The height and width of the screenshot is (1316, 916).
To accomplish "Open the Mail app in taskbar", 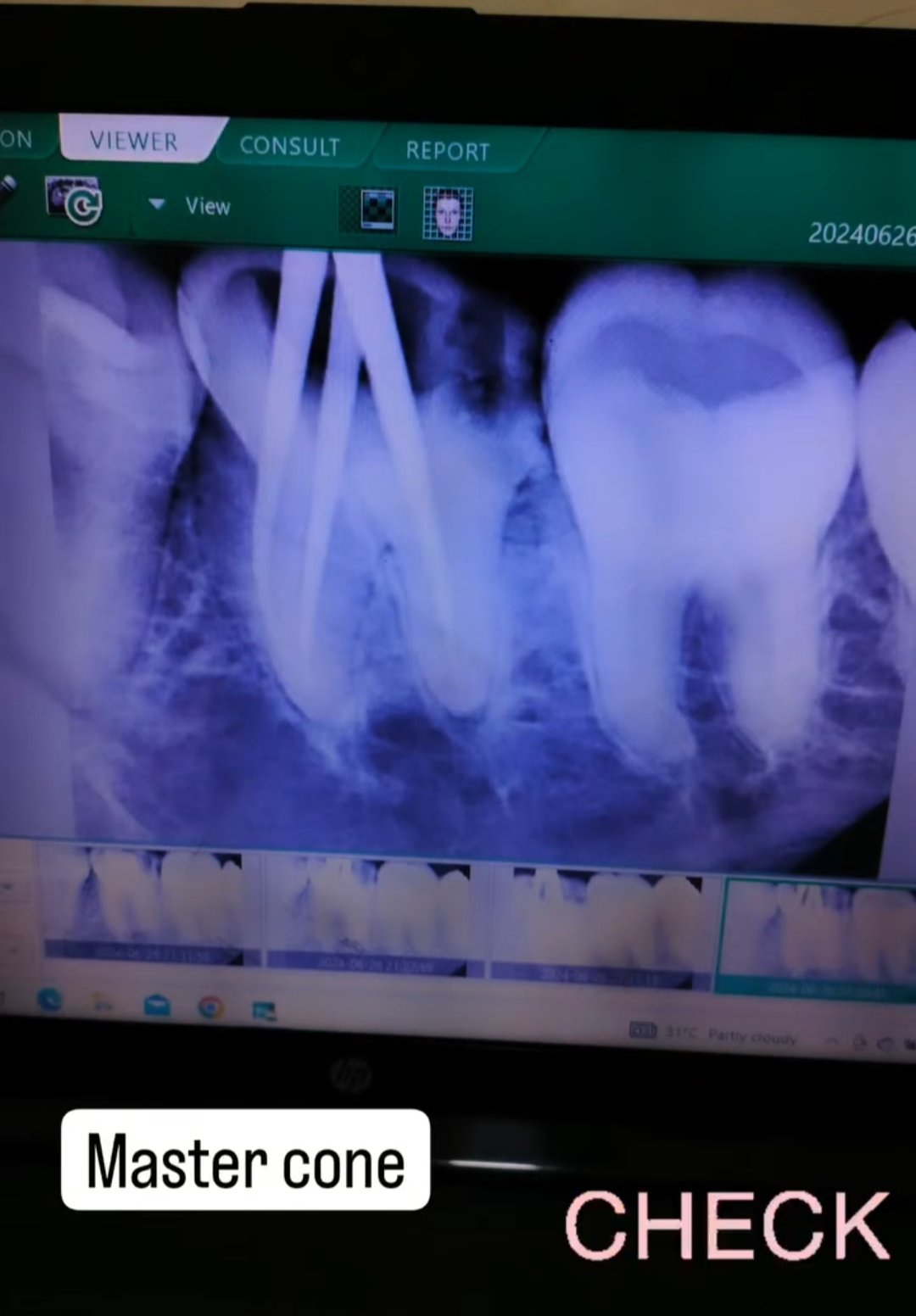I will pos(157,1005).
